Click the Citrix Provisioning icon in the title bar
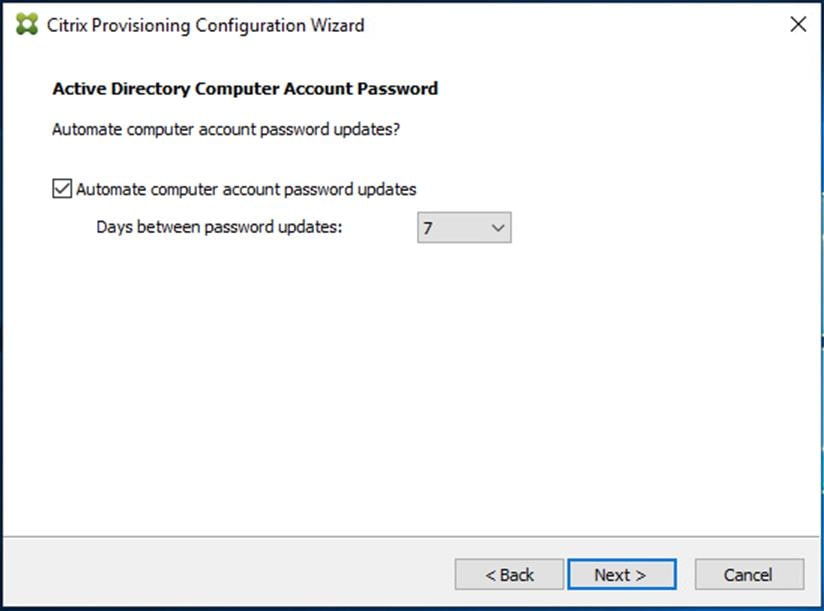The image size is (824, 611). click(x=25, y=24)
